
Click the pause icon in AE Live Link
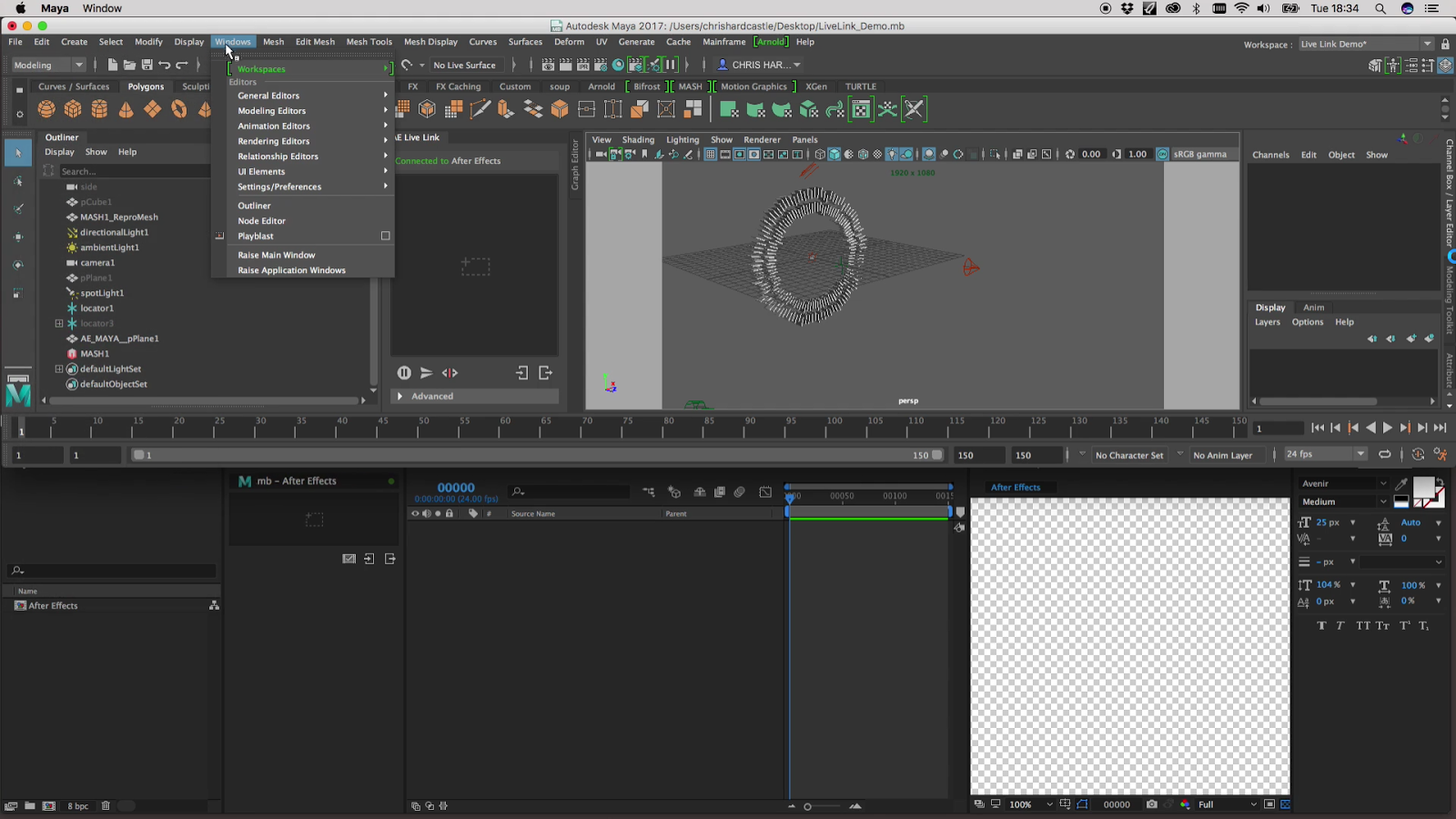click(x=404, y=373)
